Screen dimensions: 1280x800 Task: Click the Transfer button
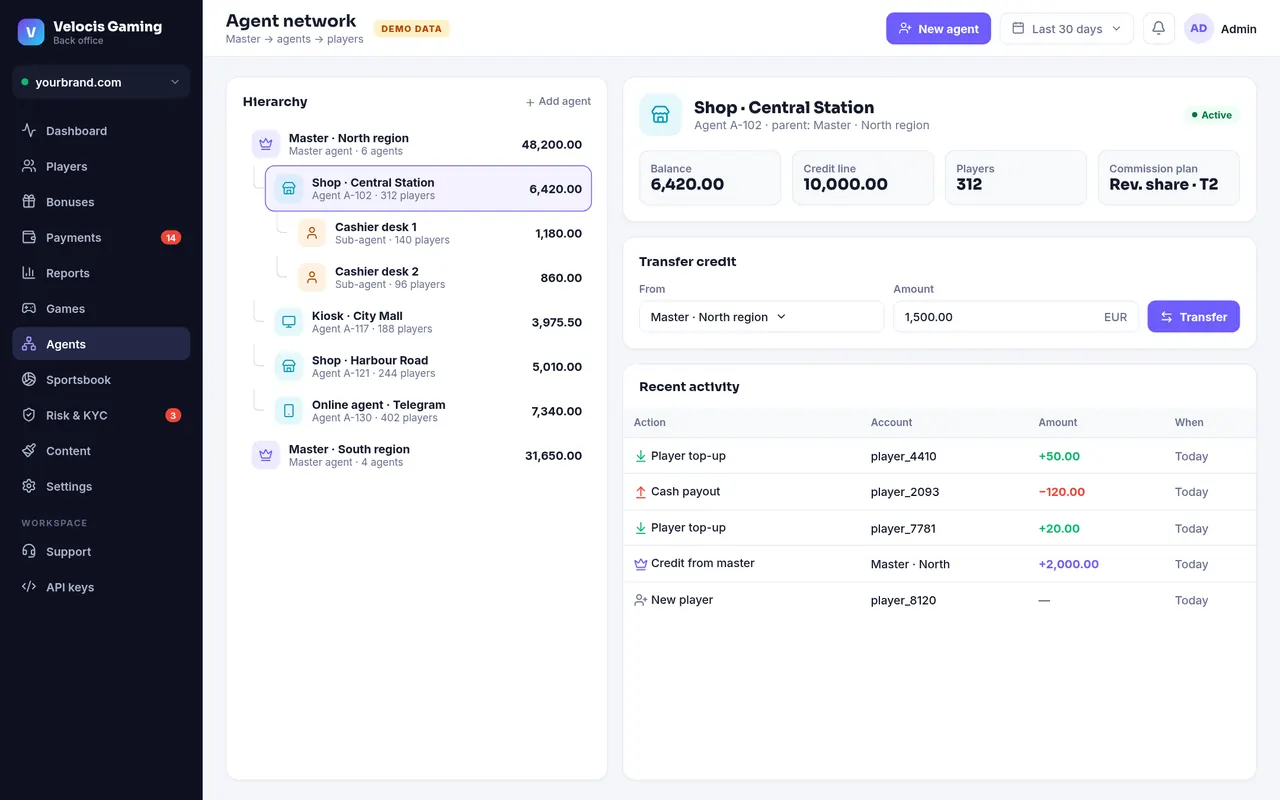point(1193,317)
